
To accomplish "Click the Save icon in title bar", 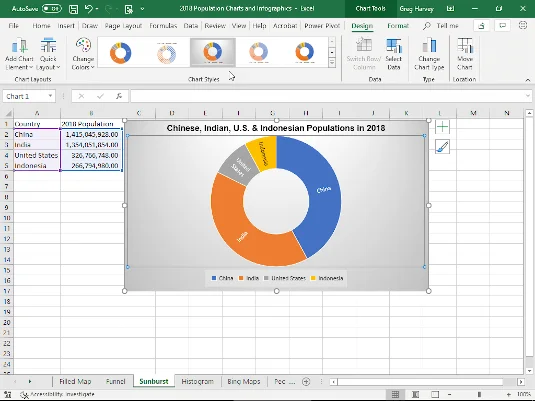I will [73, 9].
